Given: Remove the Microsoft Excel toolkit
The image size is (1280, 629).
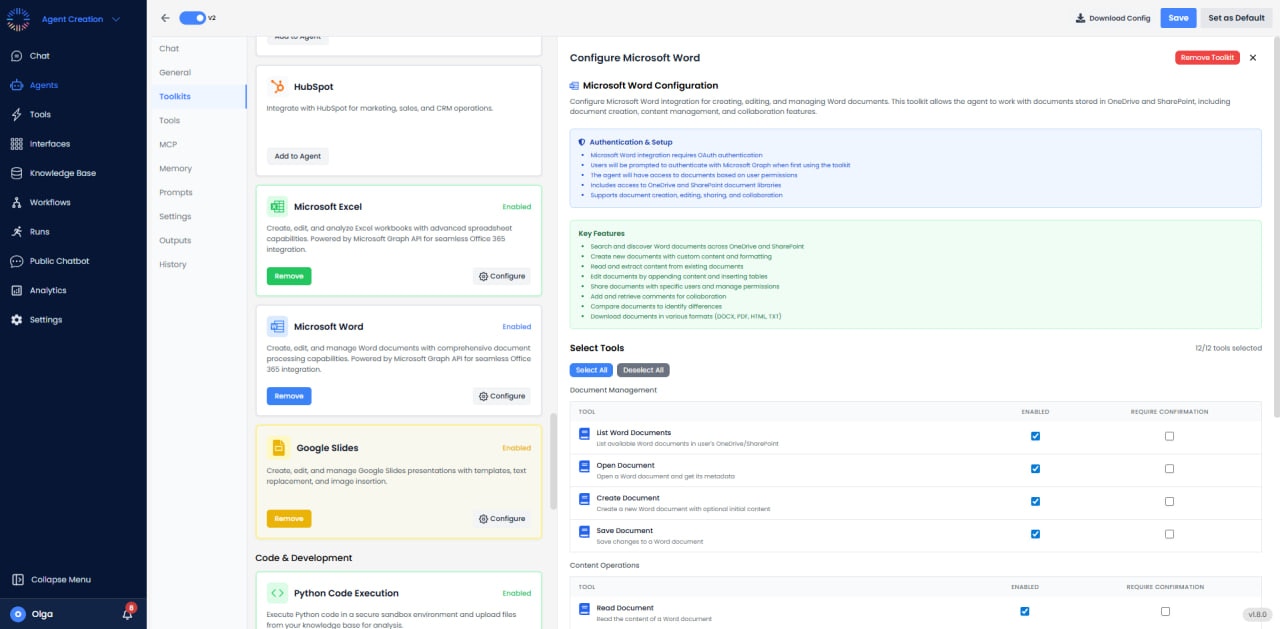Looking at the screenshot, I should pos(289,276).
